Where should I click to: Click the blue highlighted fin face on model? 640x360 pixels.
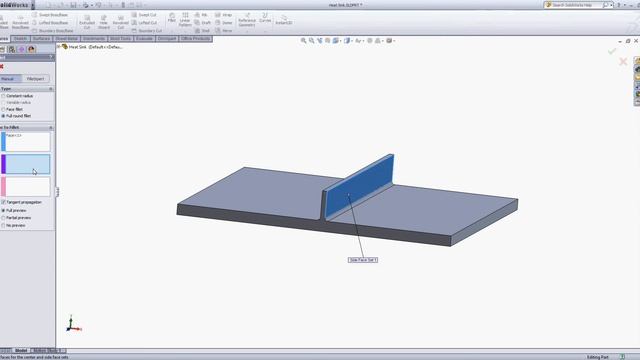(361, 186)
